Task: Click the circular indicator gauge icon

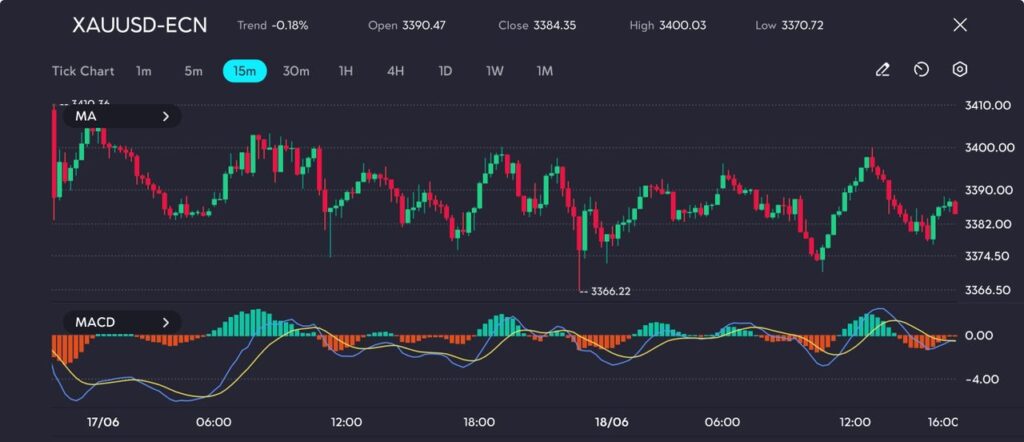Action: [x=921, y=70]
